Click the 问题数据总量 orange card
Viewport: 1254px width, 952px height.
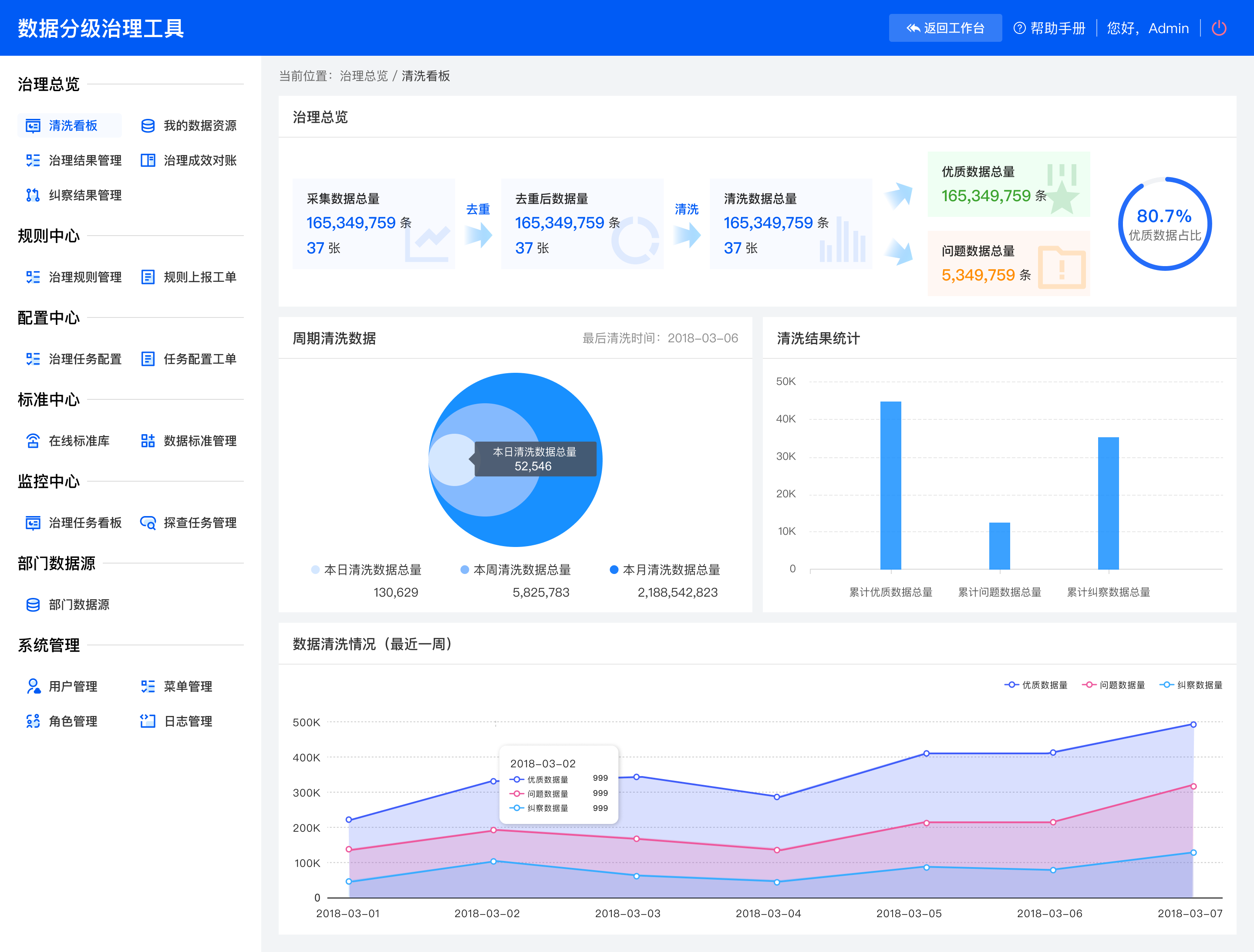[1008, 263]
